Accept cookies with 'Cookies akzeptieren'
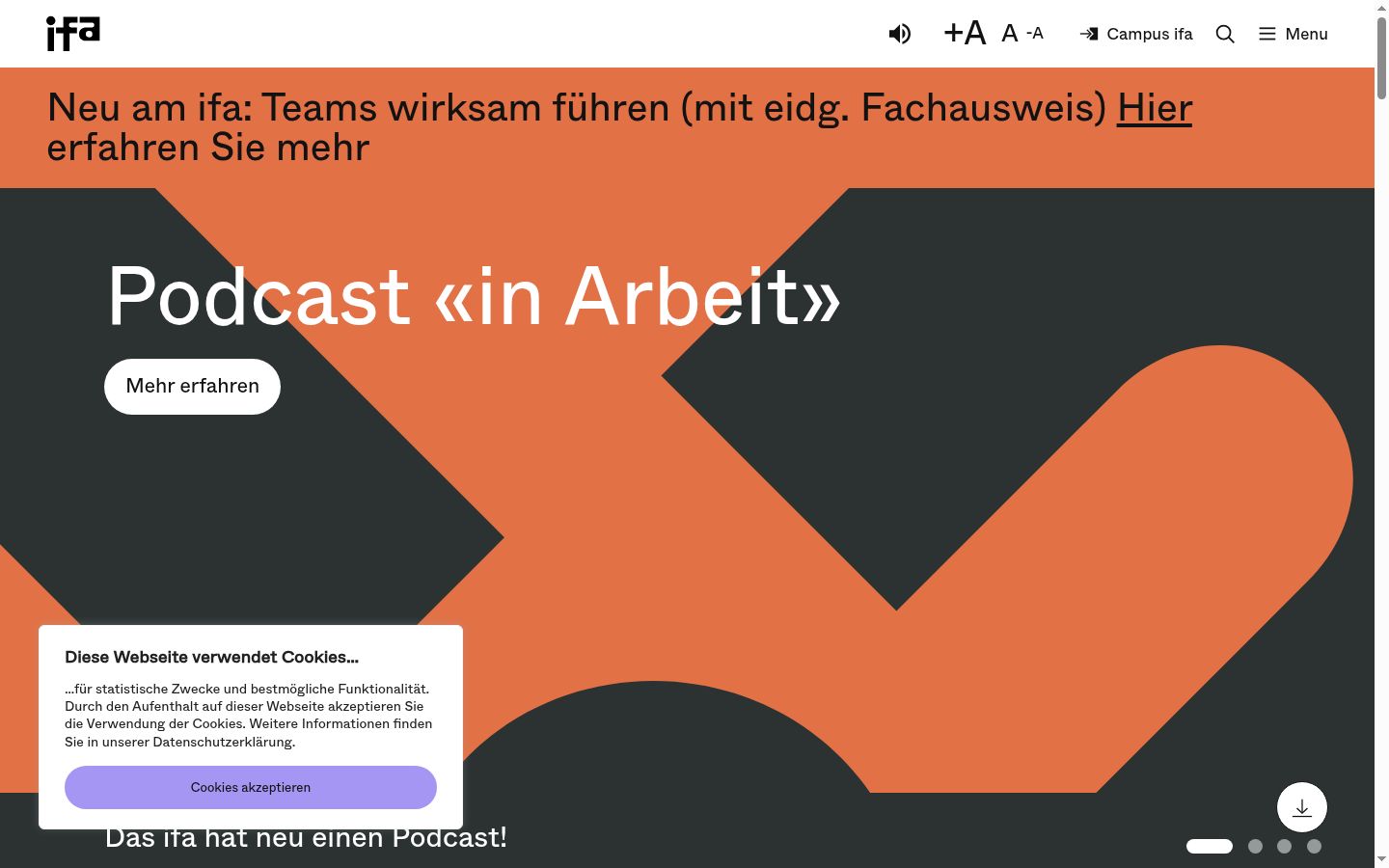The height and width of the screenshot is (868, 1389). pos(251,787)
